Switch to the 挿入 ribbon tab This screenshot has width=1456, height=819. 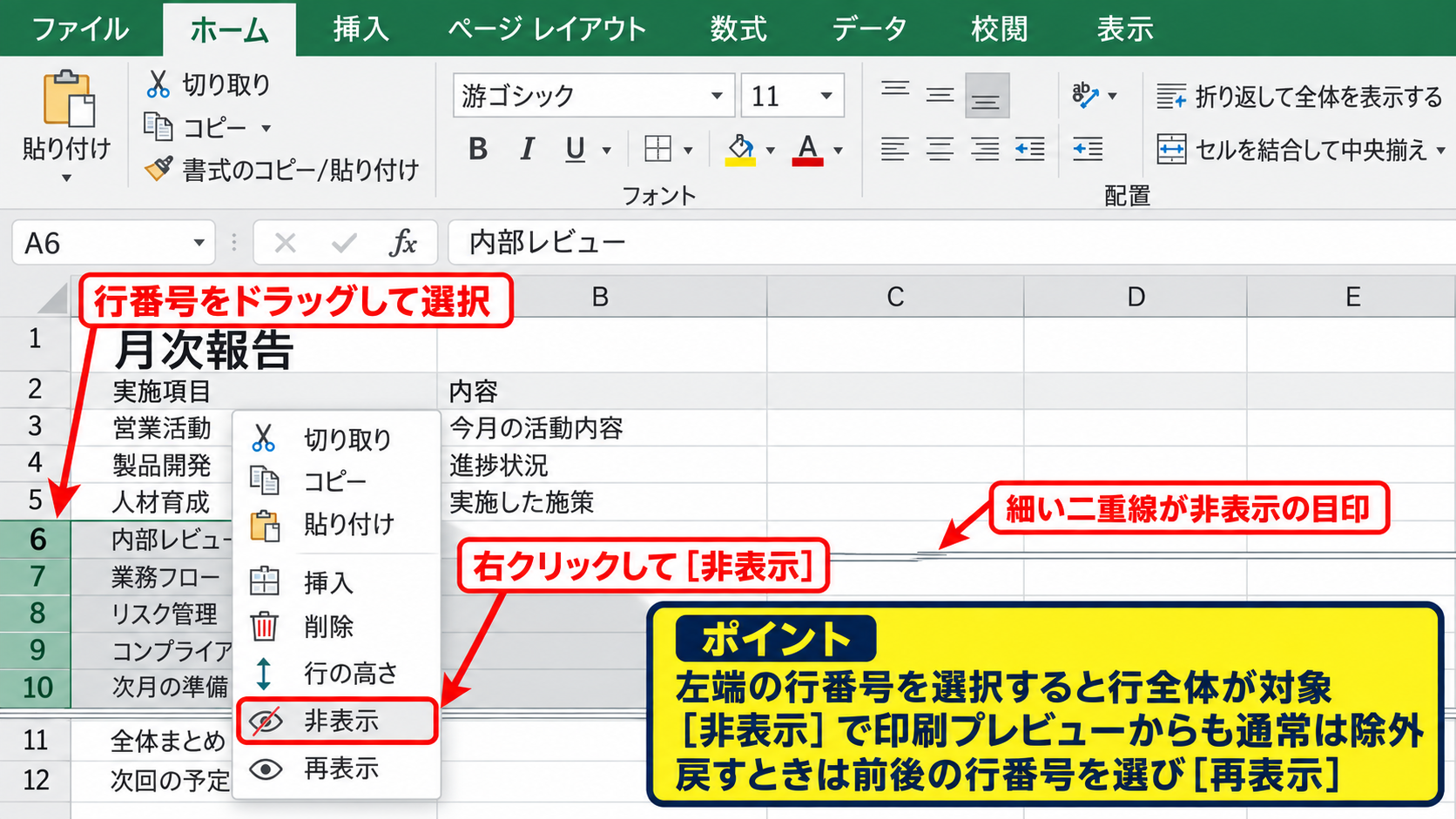tap(361, 29)
